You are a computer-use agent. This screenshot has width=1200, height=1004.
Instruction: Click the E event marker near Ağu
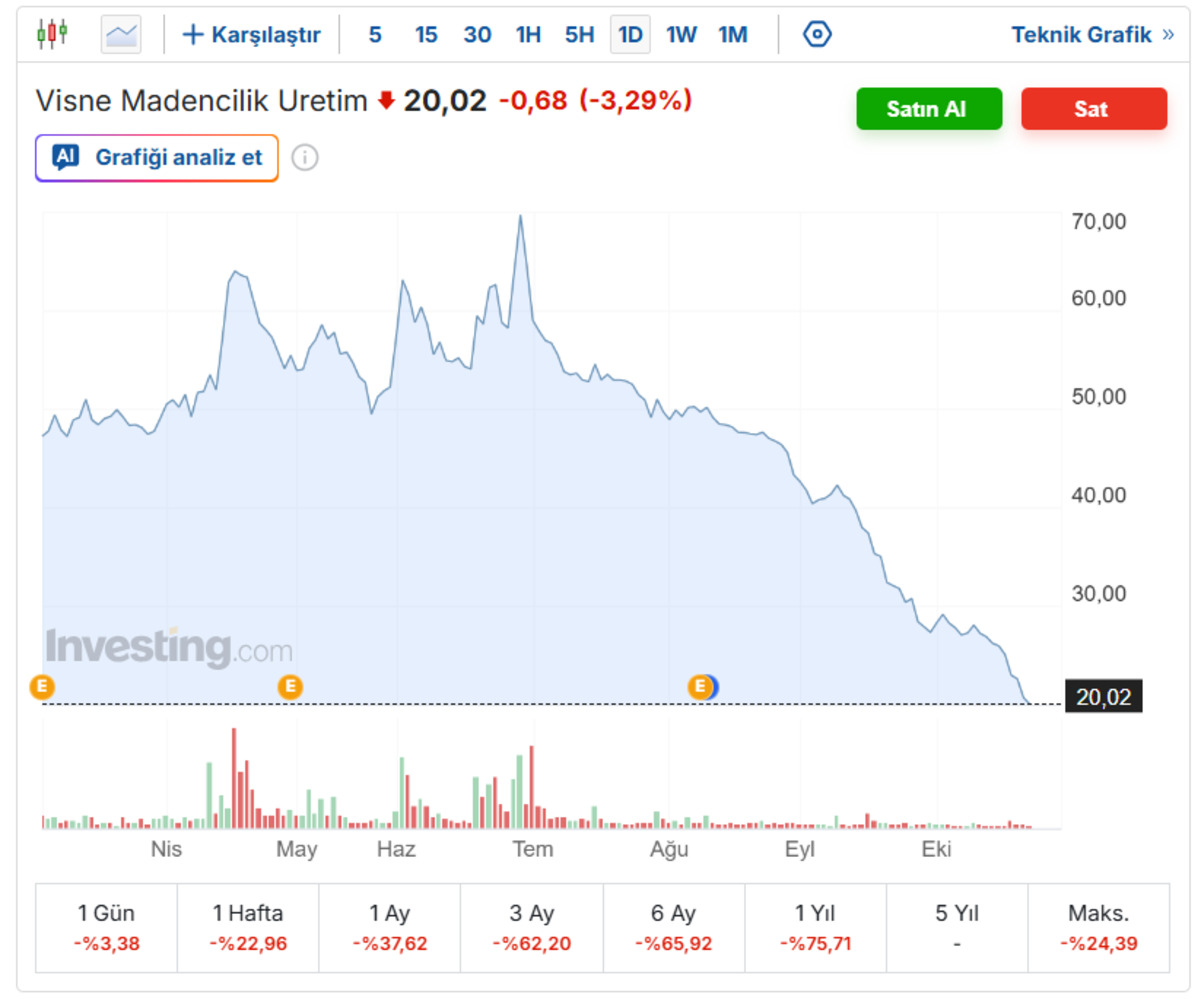(701, 686)
